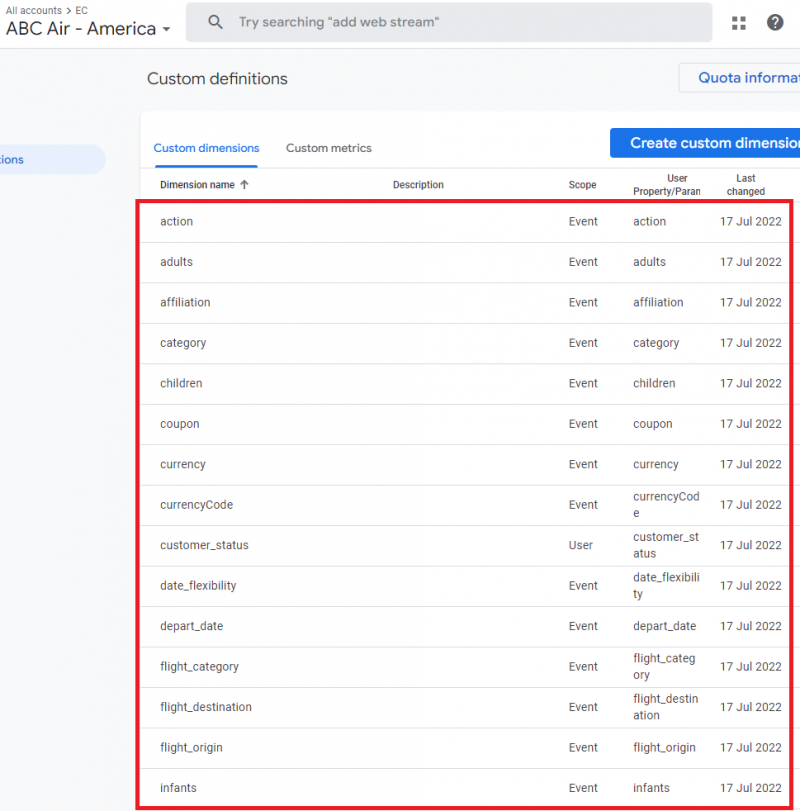Focus the search box

click(x=449, y=22)
